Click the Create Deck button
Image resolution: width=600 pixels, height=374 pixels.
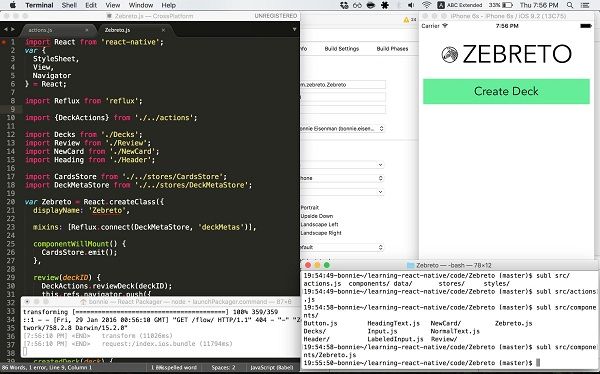[x=506, y=91]
